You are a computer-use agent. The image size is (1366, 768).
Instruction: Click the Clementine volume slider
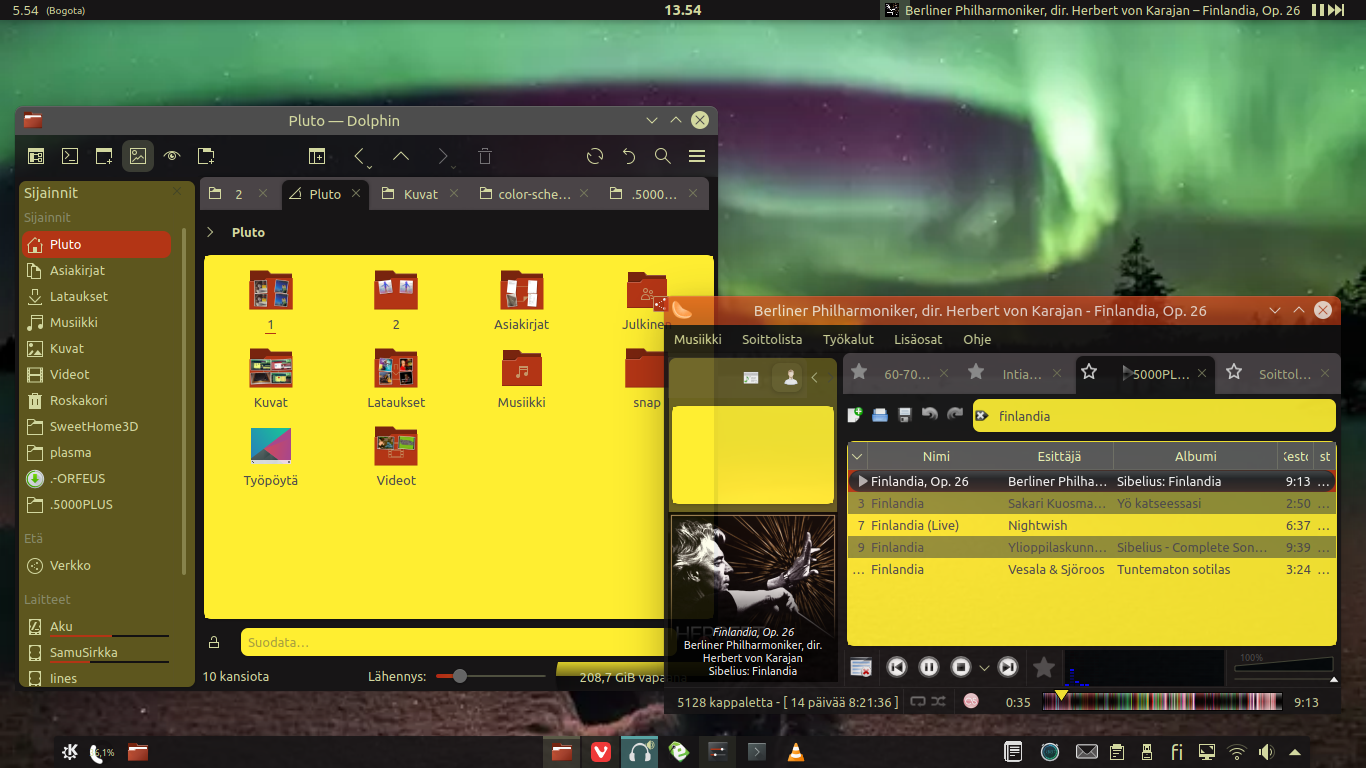click(1285, 666)
